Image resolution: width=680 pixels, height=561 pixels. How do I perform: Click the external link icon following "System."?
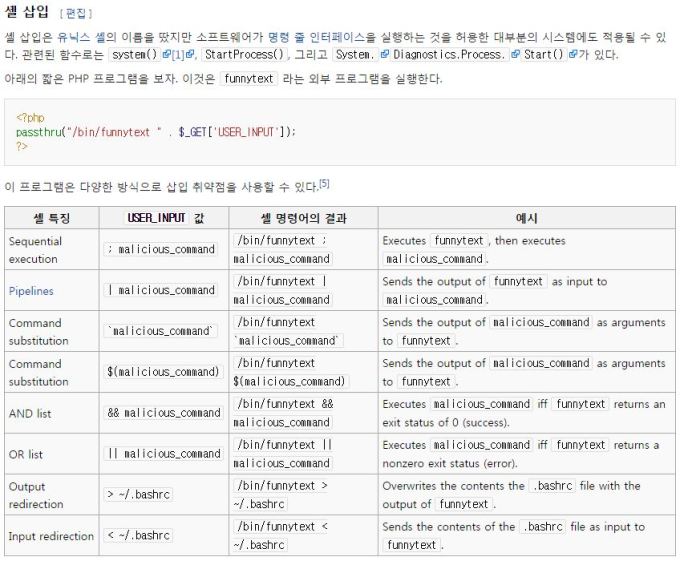coord(383,55)
